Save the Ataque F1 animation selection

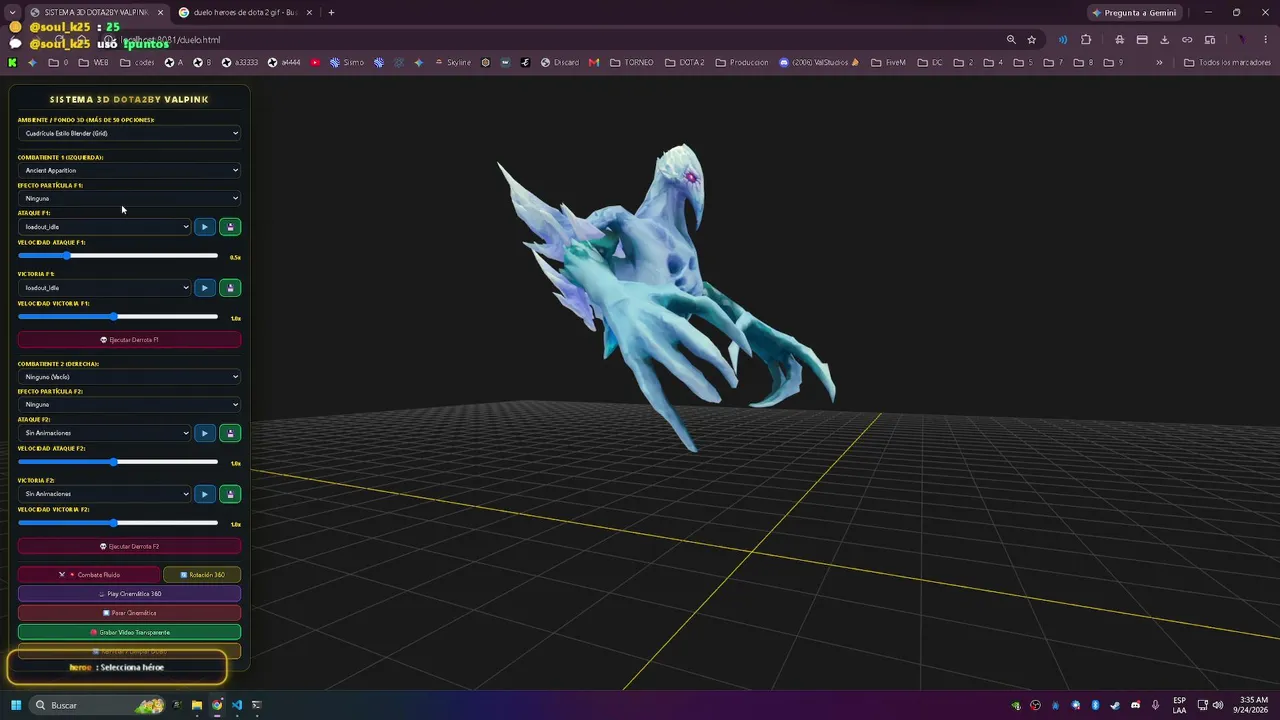tap(230, 227)
